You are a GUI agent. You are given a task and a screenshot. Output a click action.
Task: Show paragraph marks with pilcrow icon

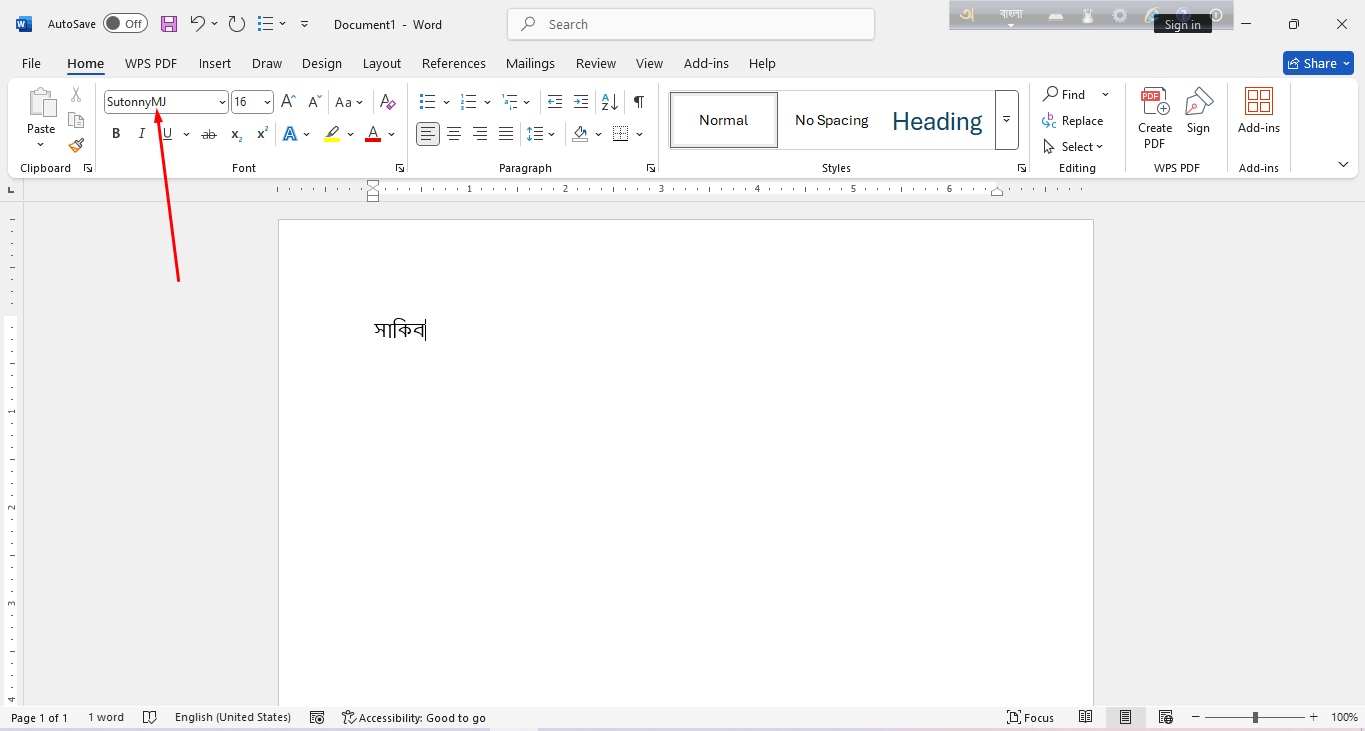(x=638, y=102)
